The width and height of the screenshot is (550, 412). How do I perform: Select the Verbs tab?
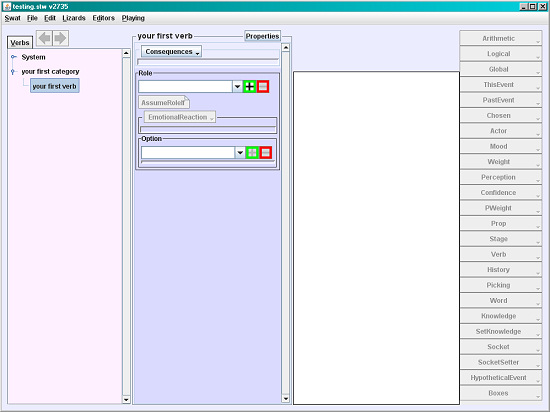[x=20, y=42]
